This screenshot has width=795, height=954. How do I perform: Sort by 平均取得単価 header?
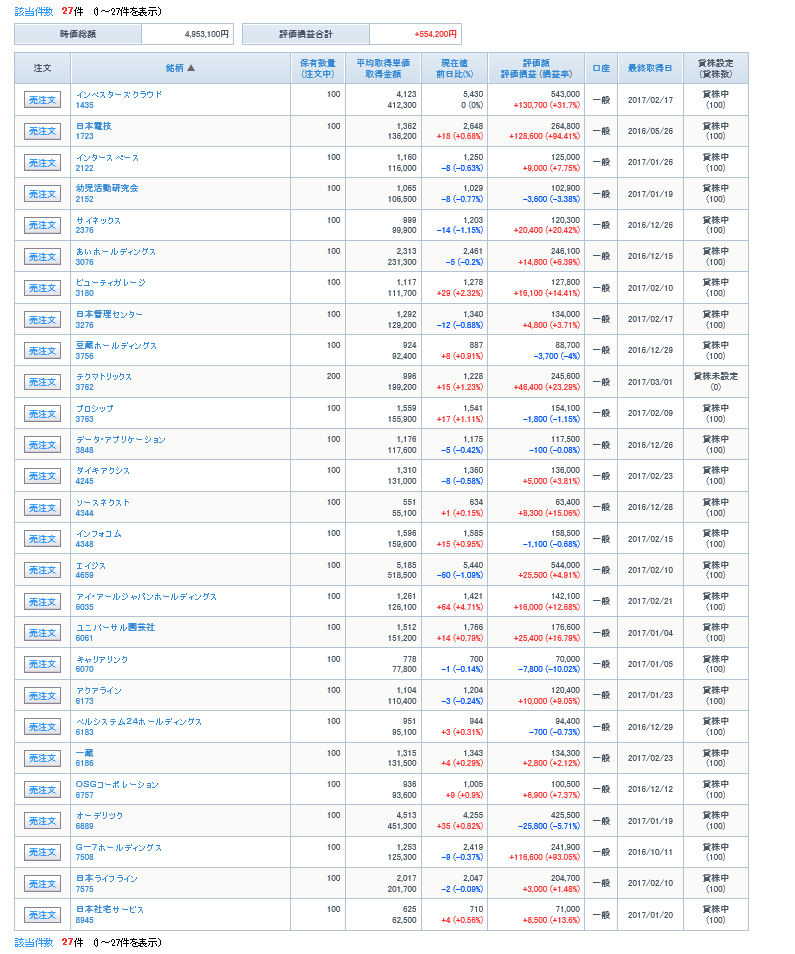coord(383,63)
